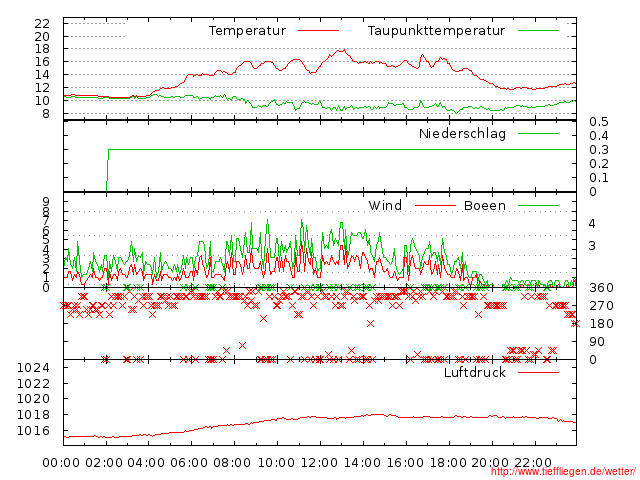Click the green line sample beside Niederschlag

538,133
